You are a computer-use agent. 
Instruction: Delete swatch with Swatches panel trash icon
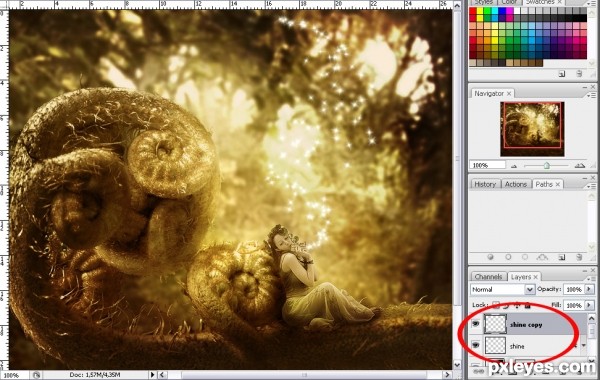(x=579, y=73)
